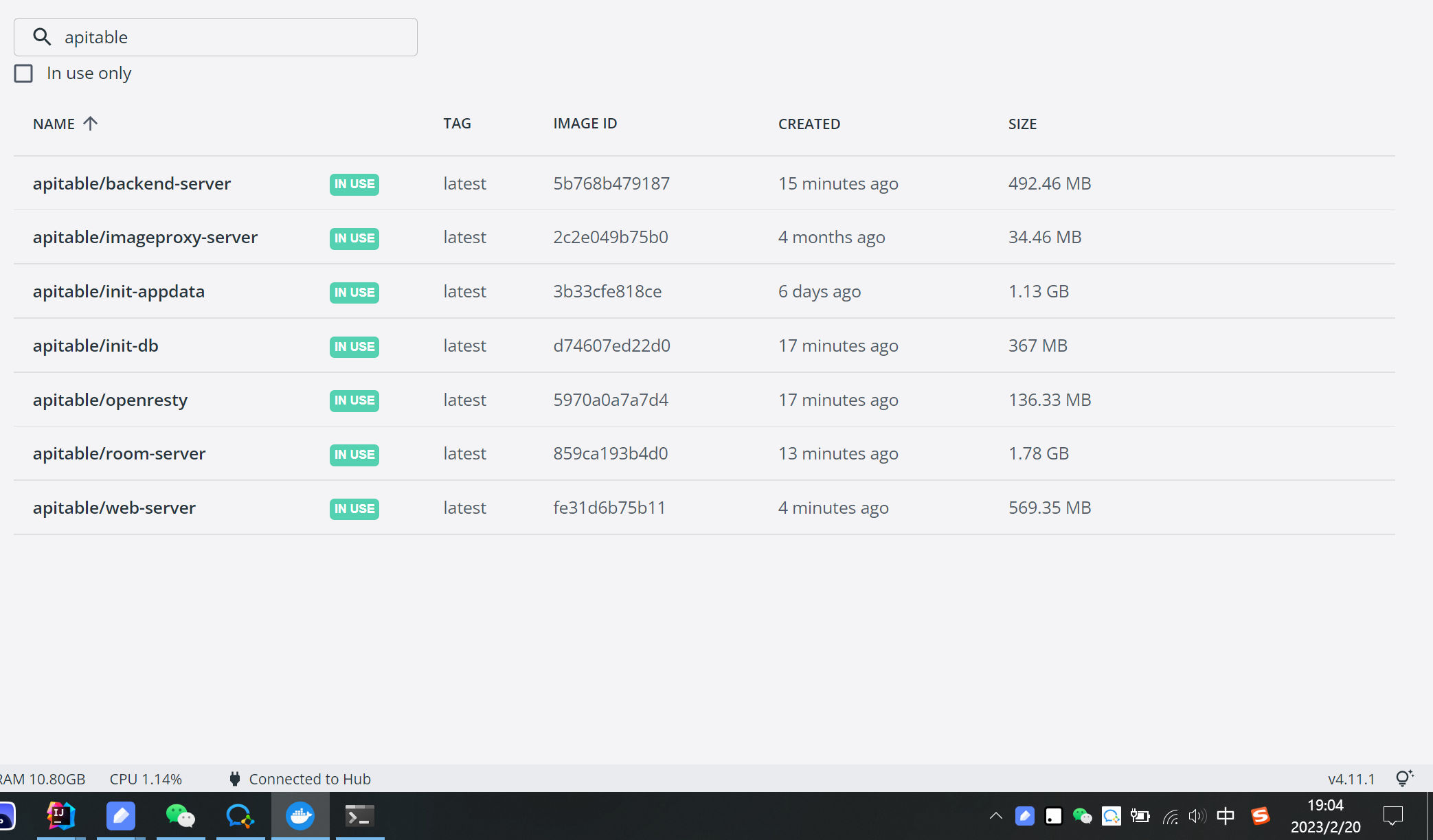Image resolution: width=1433 pixels, height=840 pixels.
Task: Select the apitable/room-server image
Action: [119, 453]
